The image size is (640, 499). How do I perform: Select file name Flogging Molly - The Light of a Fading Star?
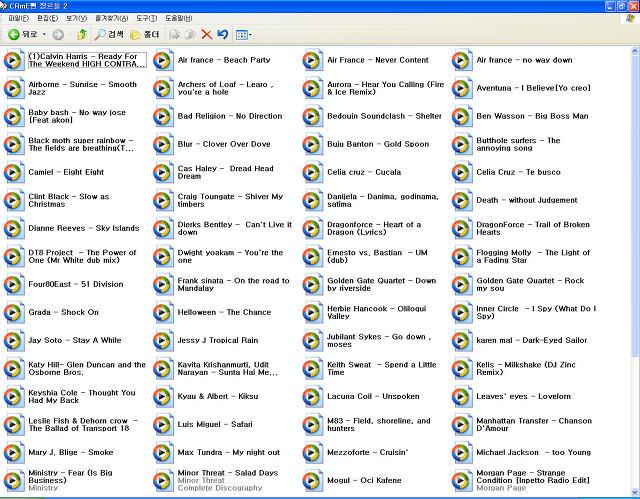point(533,257)
